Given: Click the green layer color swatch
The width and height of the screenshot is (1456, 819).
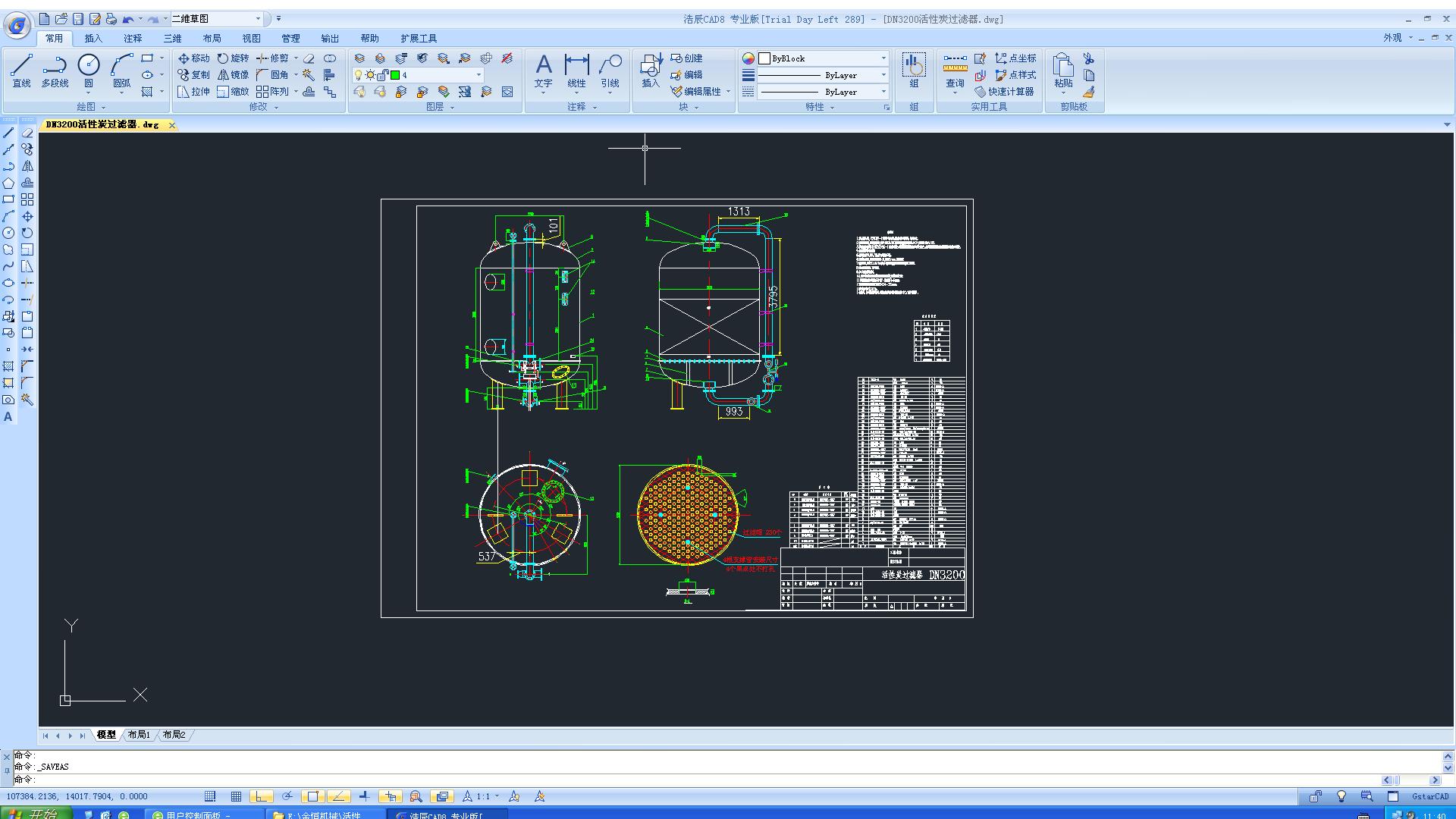Looking at the screenshot, I should (395, 76).
